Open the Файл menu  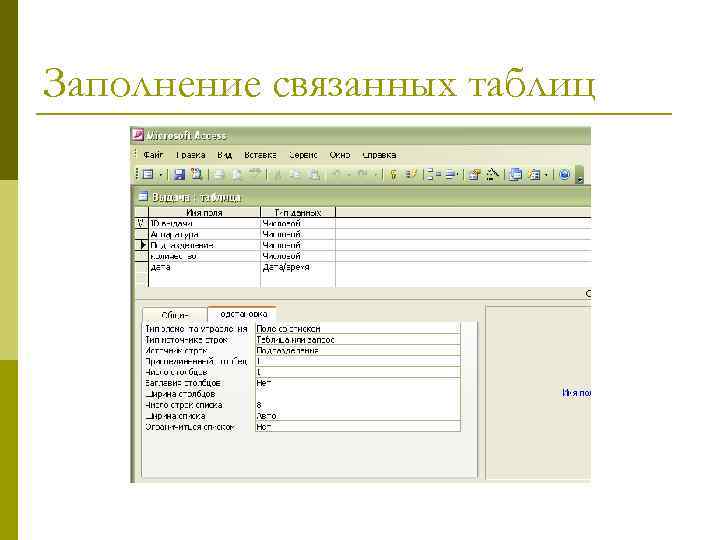(x=153, y=155)
